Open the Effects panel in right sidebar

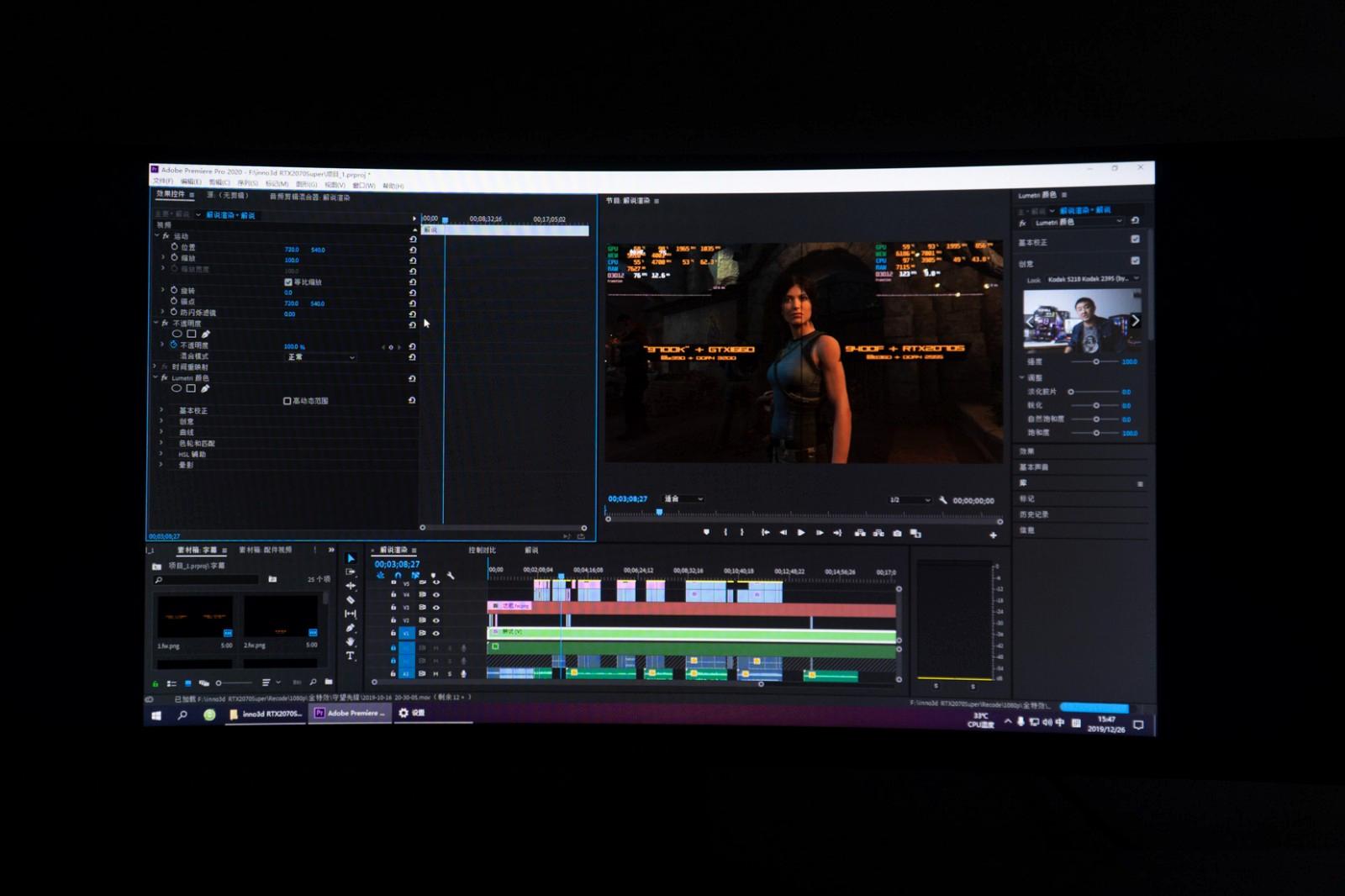[1026, 451]
